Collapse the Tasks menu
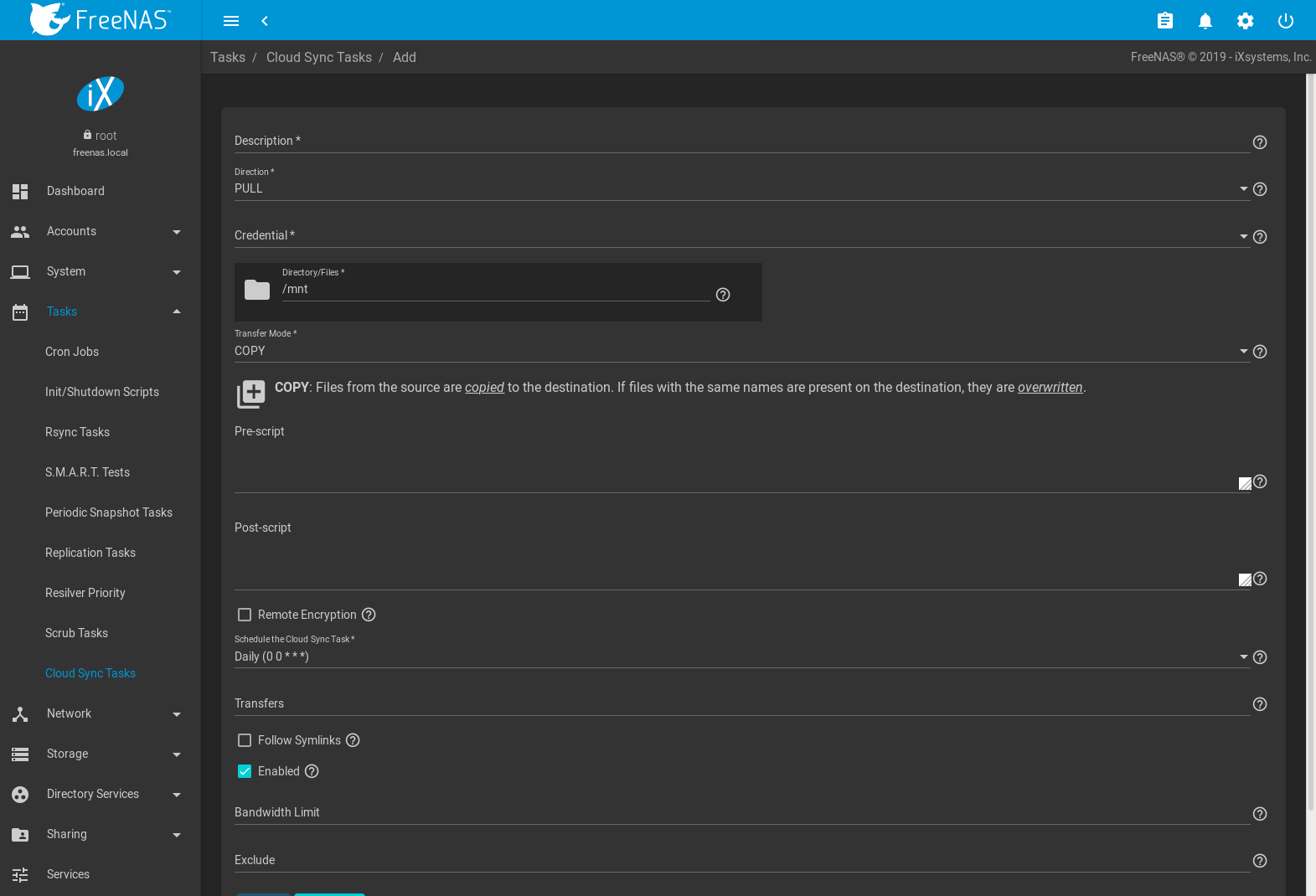1316x896 pixels. click(x=101, y=312)
